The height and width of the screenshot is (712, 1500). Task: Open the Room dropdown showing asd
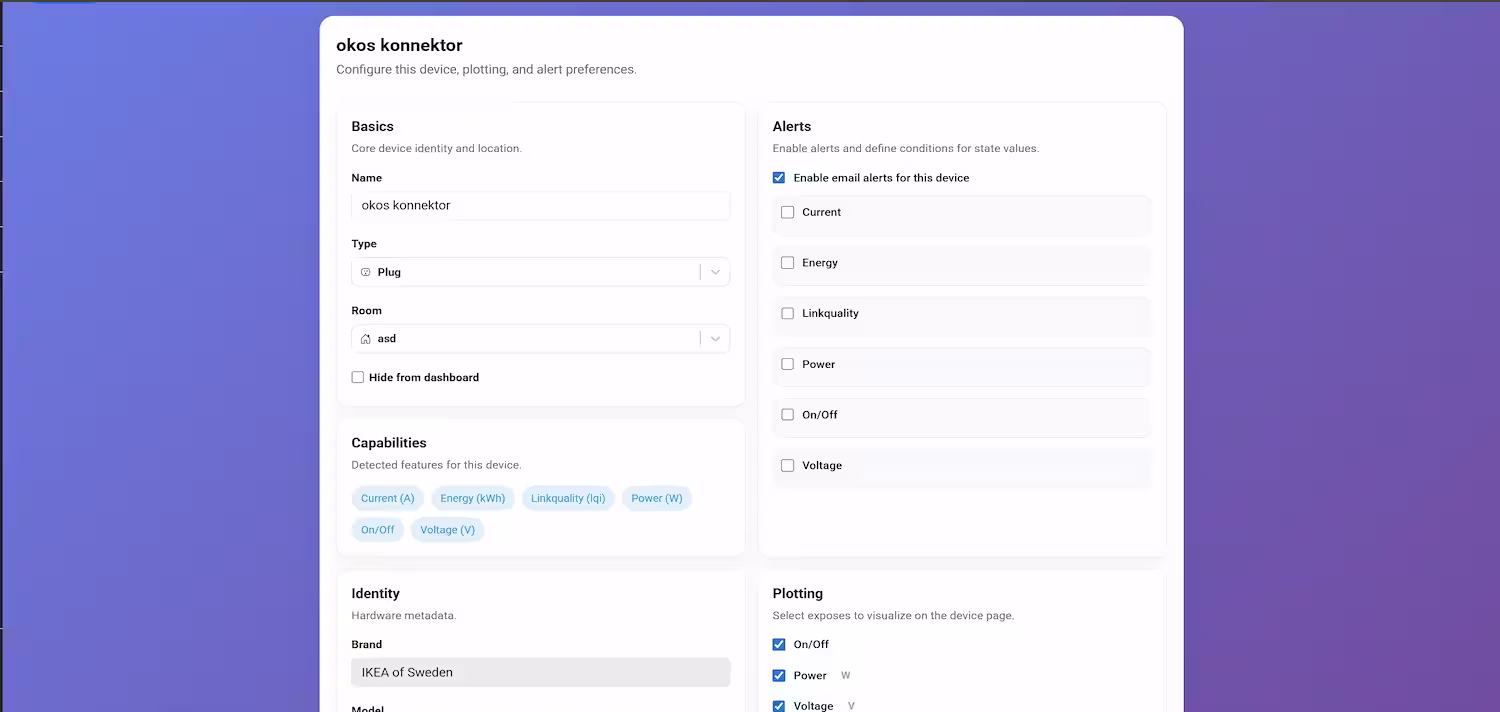tap(715, 338)
